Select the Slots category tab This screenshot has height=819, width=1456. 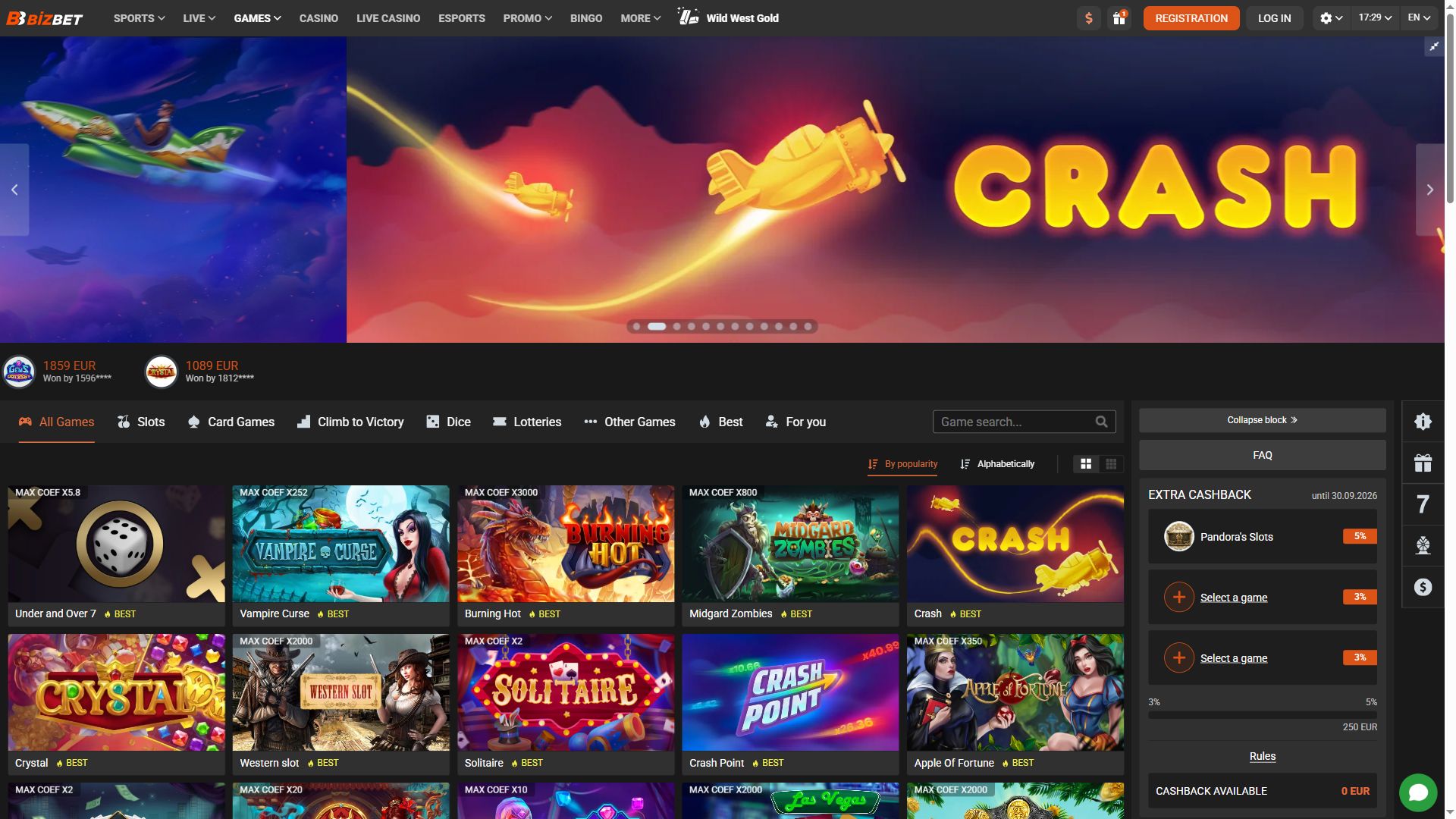(x=141, y=422)
